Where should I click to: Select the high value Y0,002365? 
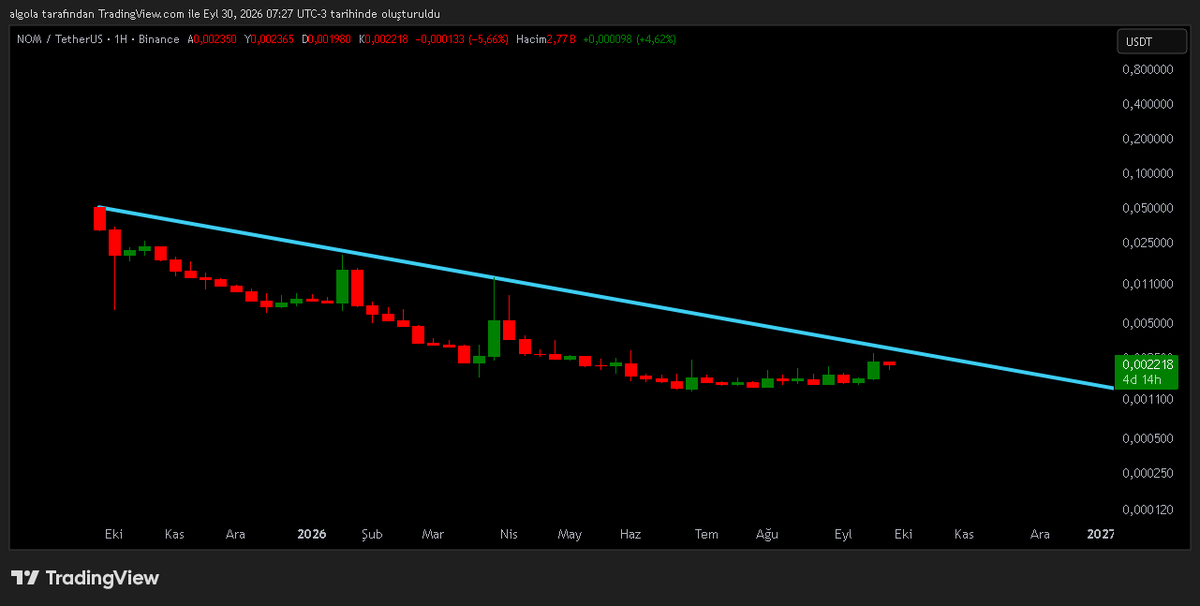pos(269,39)
